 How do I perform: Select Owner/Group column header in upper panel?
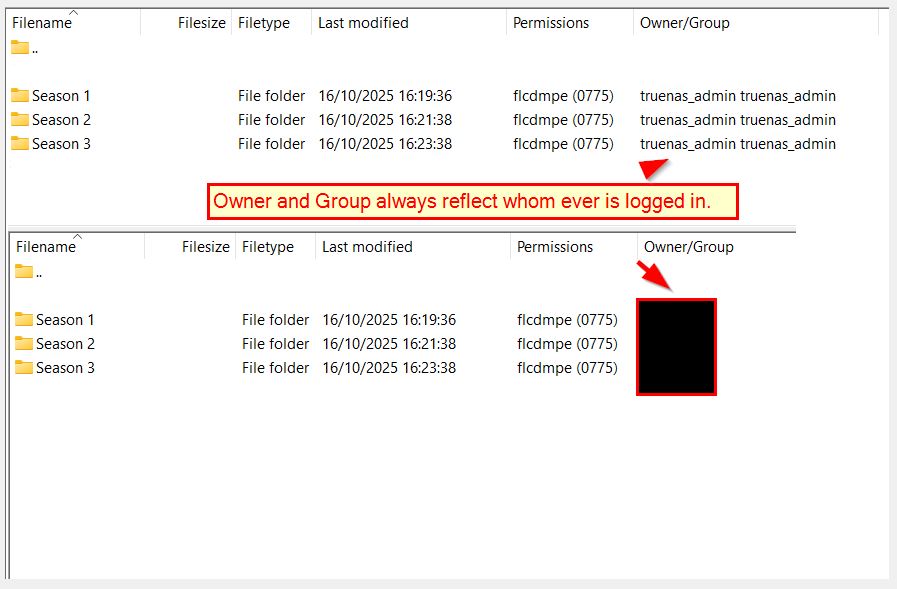[684, 23]
